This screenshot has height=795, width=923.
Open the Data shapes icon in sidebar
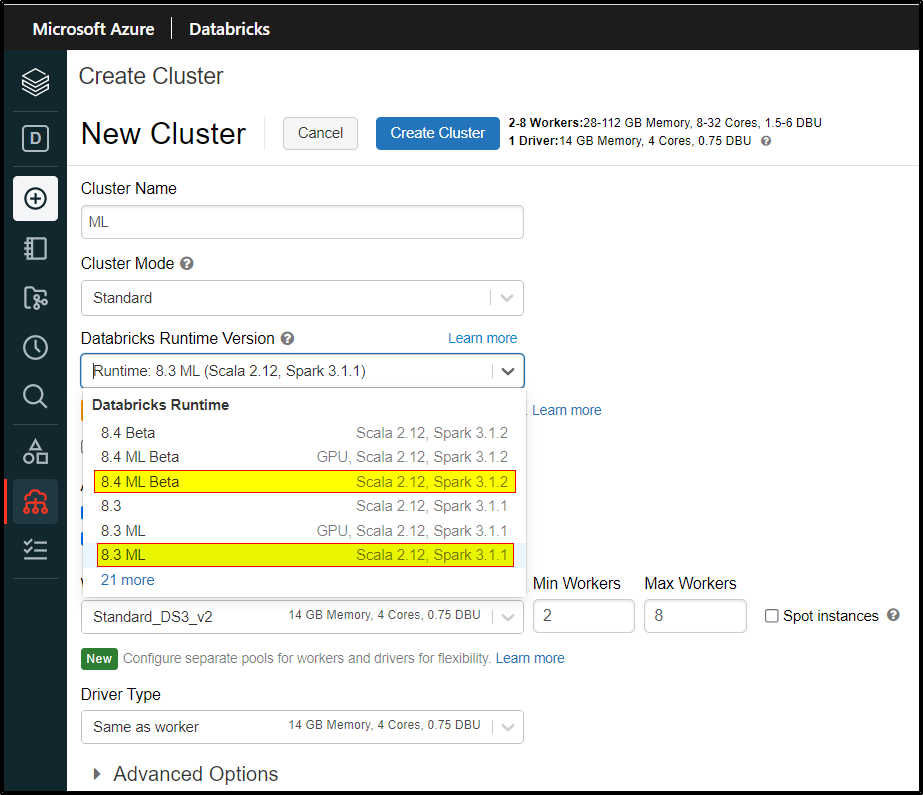point(35,452)
